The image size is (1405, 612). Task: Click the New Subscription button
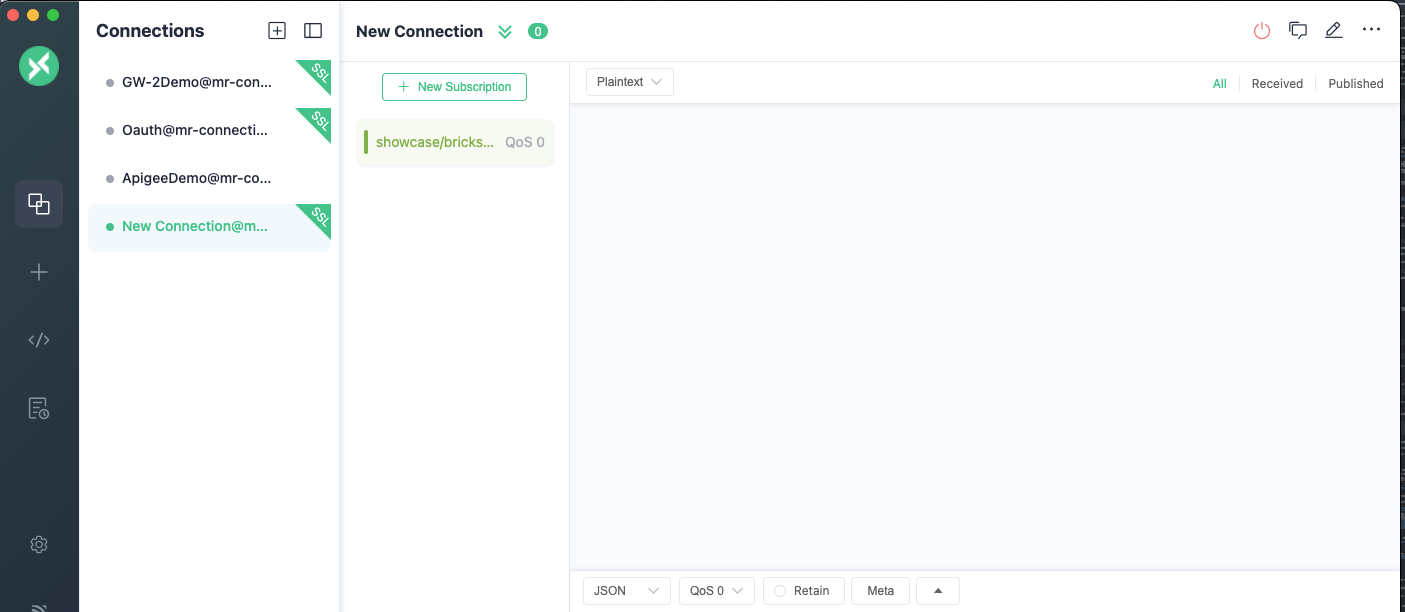[x=454, y=87]
